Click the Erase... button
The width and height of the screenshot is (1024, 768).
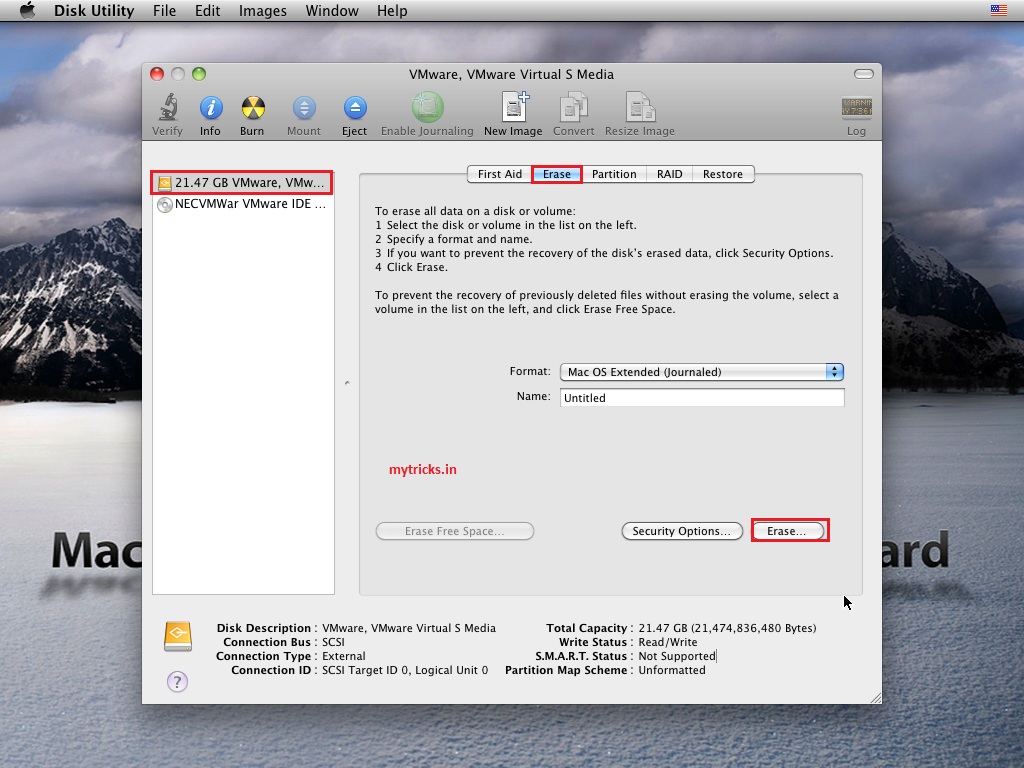787,531
